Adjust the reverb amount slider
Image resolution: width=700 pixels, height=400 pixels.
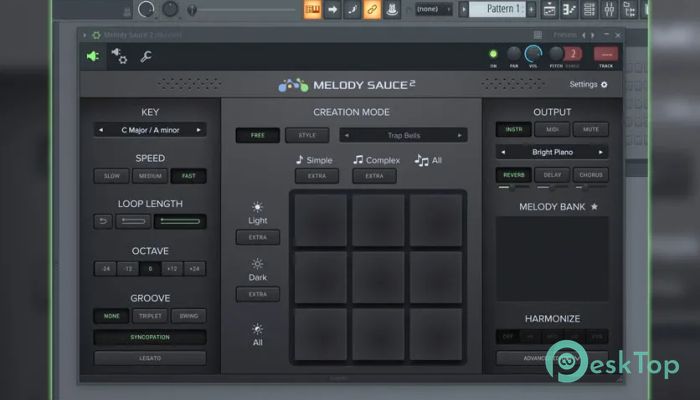pos(513,188)
